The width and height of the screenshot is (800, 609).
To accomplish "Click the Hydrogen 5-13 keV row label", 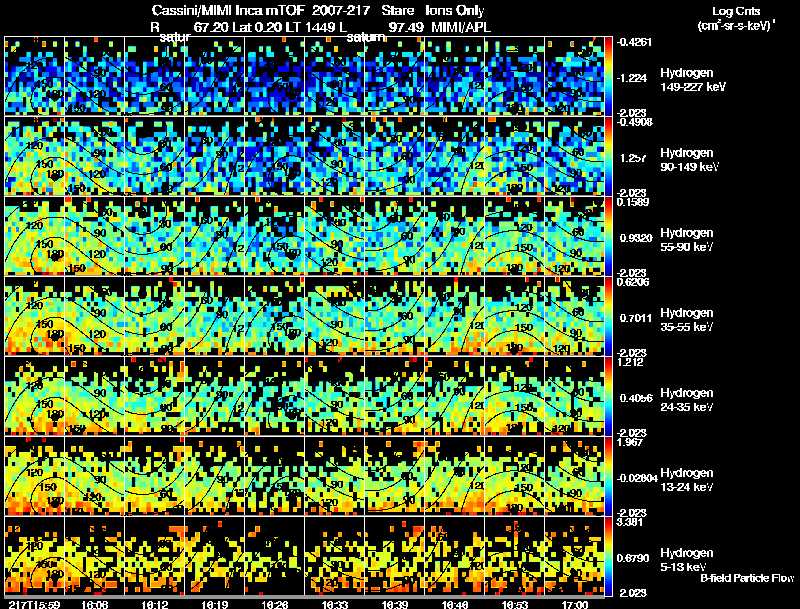I will (687, 560).
